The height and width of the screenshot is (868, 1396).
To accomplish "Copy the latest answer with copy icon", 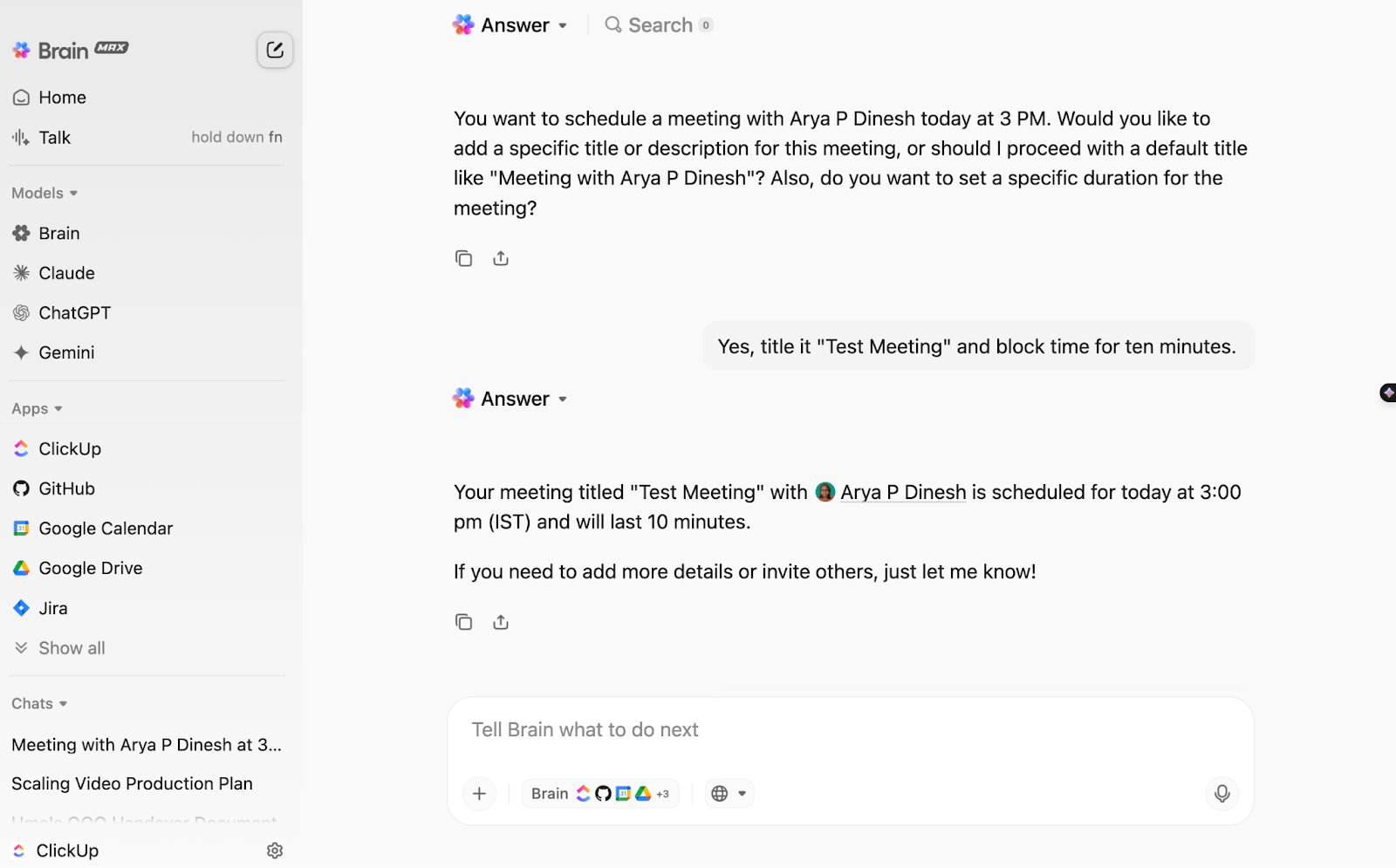I will coord(463,622).
